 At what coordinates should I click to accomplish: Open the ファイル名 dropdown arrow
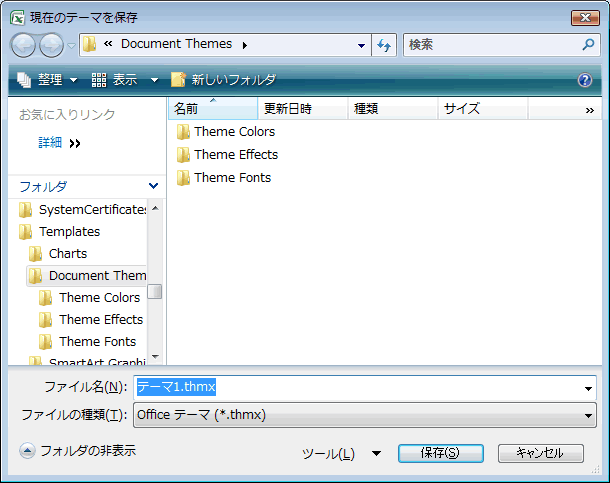pos(588,388)
